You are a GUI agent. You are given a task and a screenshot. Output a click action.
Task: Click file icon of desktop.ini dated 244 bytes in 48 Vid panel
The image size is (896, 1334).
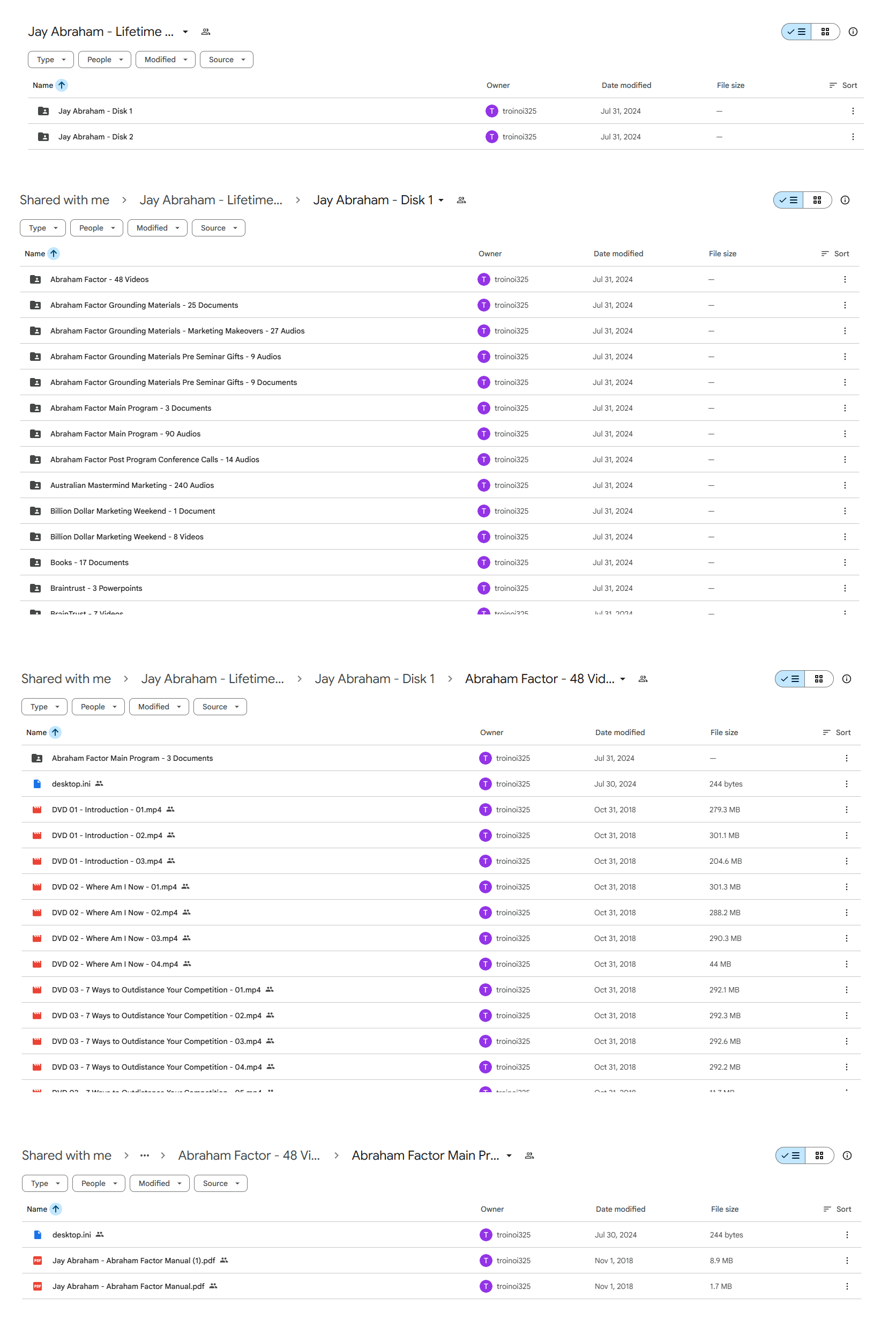[x=37, y=784]
